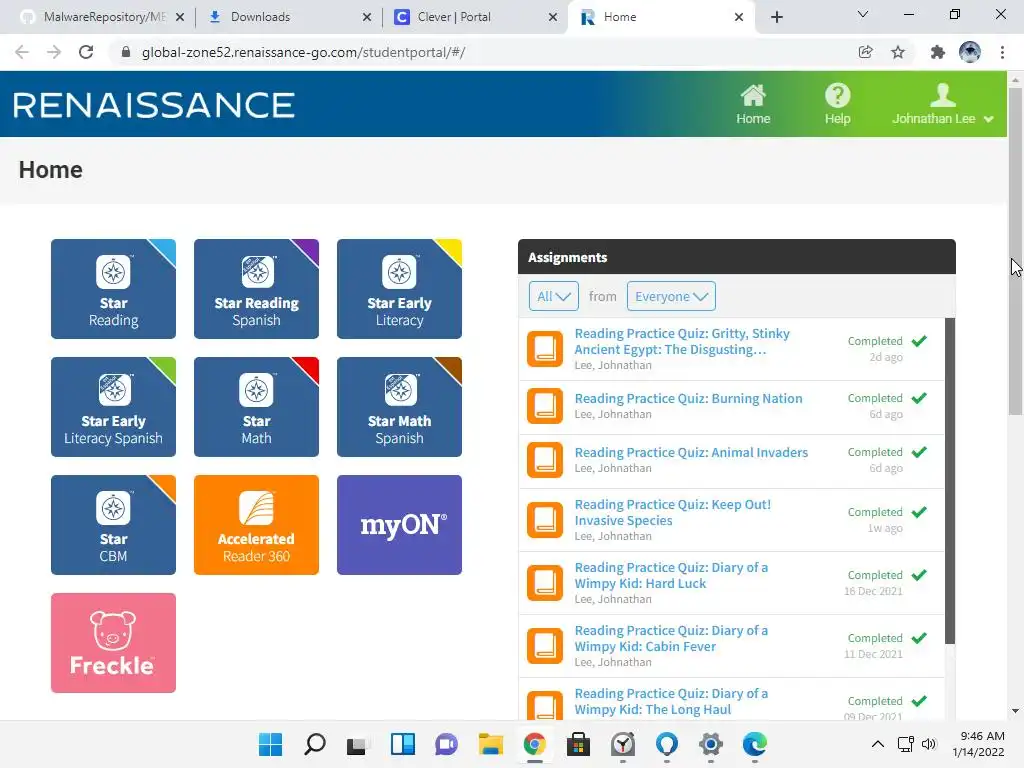The image size is (1024, 768).
Task: Click the page vertical scrollbar
Action: [1015, 251]
